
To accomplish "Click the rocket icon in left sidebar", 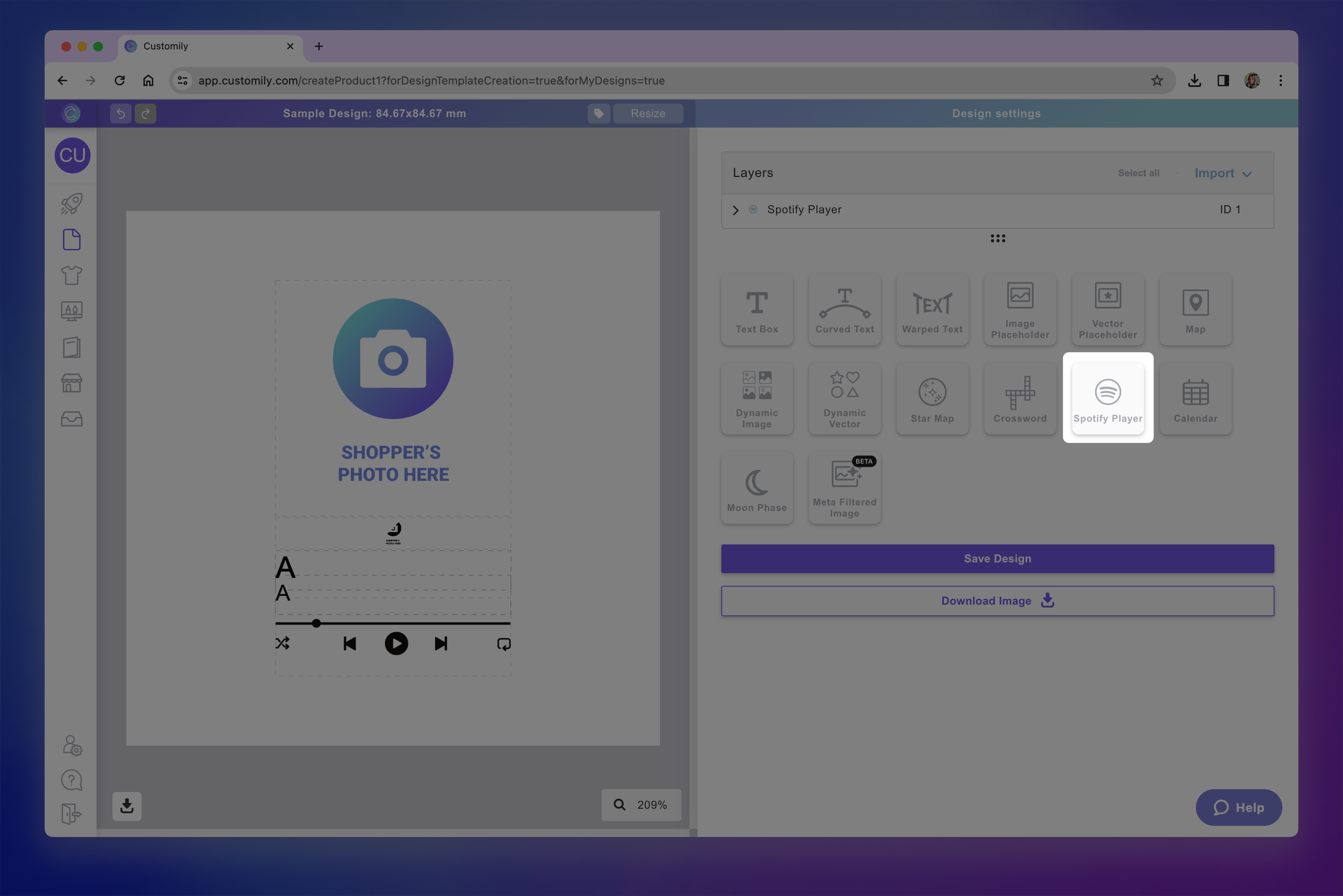I will click(71, 203).
